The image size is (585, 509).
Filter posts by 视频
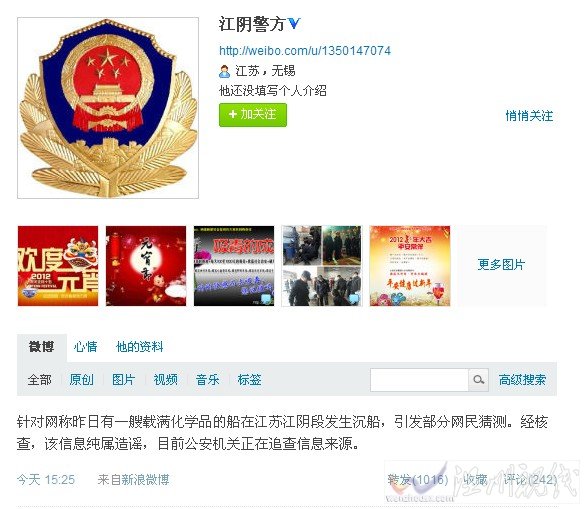pyautogui.click(x=165, y=380)
